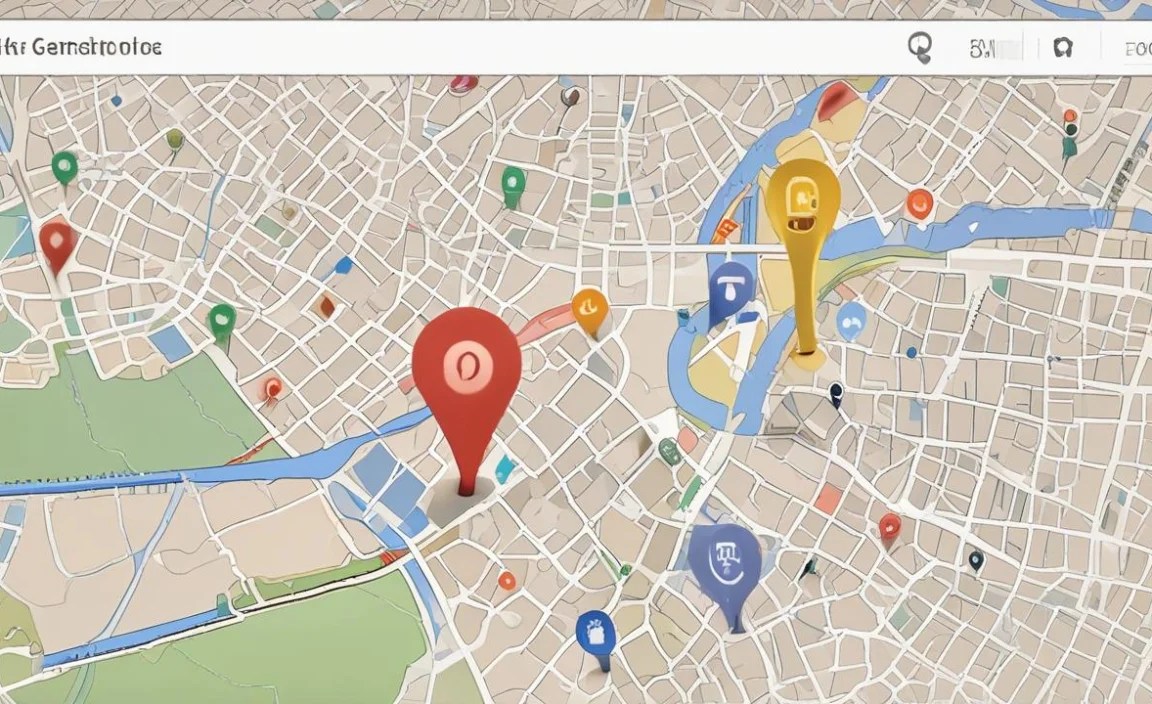1152x704 pixels.
Task: Click the red marker in tan square
Action: 327,306
